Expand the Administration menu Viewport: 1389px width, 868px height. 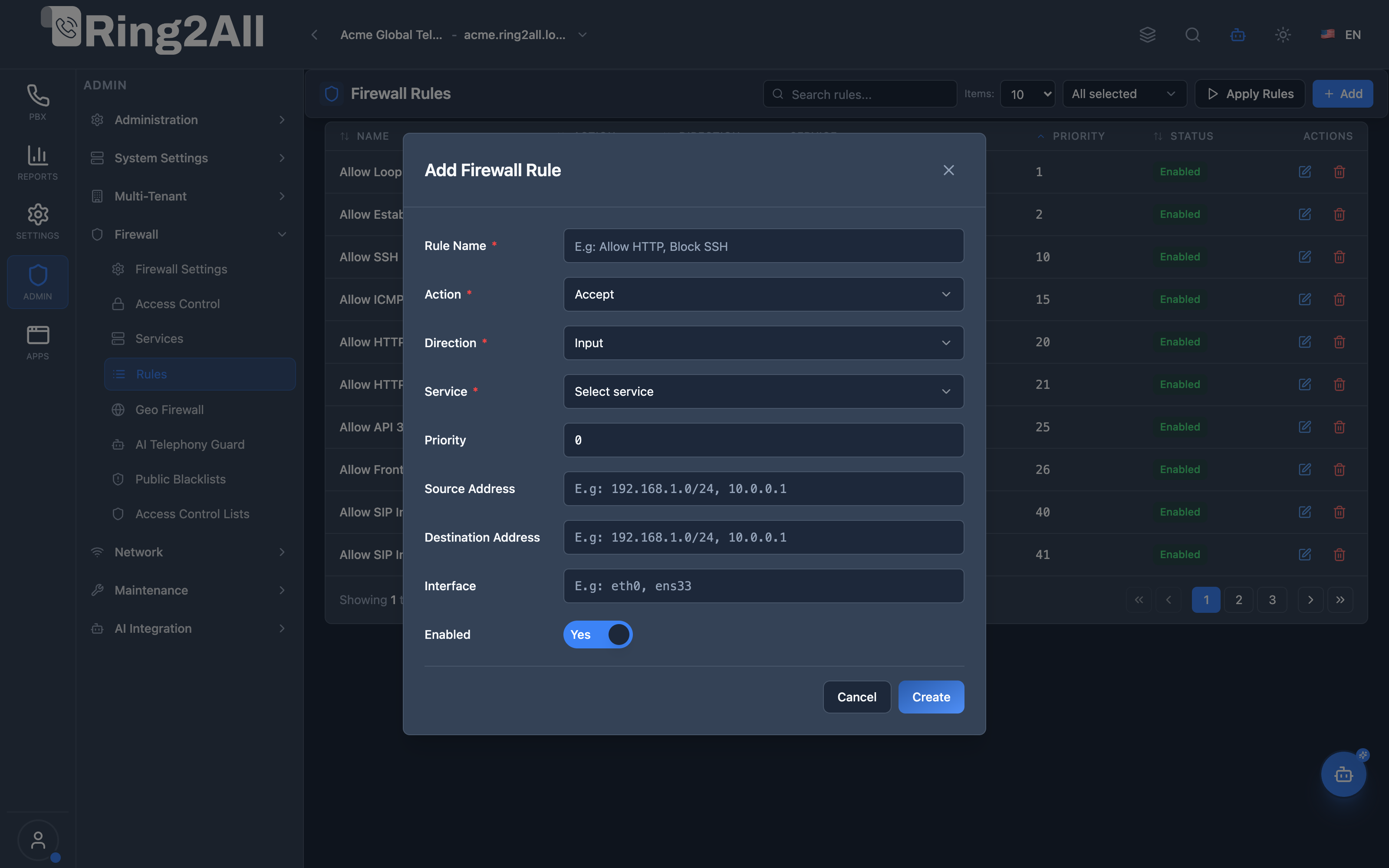click(x=188, y=120)
